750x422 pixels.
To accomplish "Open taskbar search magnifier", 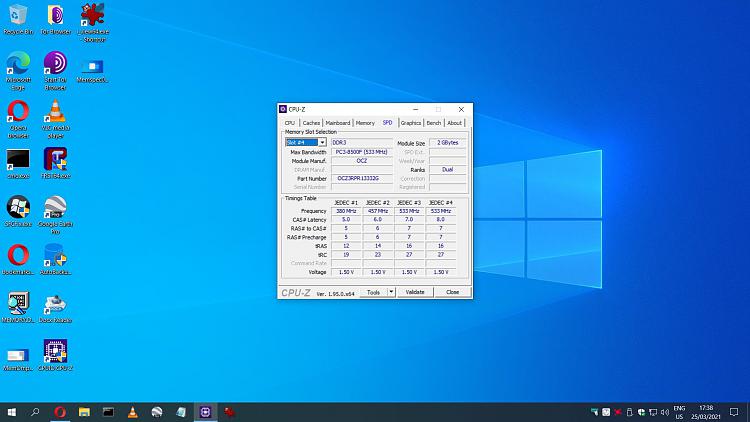I will tap(35, 412).
